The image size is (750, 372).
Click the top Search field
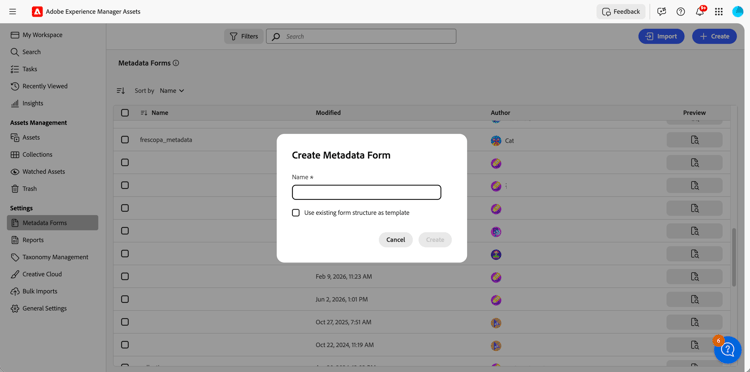click(x=361, y=36)
